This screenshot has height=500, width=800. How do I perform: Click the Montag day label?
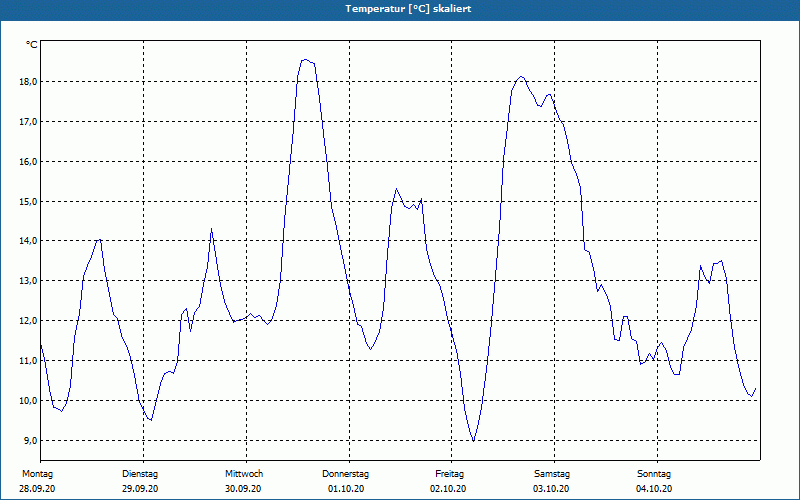coord(37,474)
